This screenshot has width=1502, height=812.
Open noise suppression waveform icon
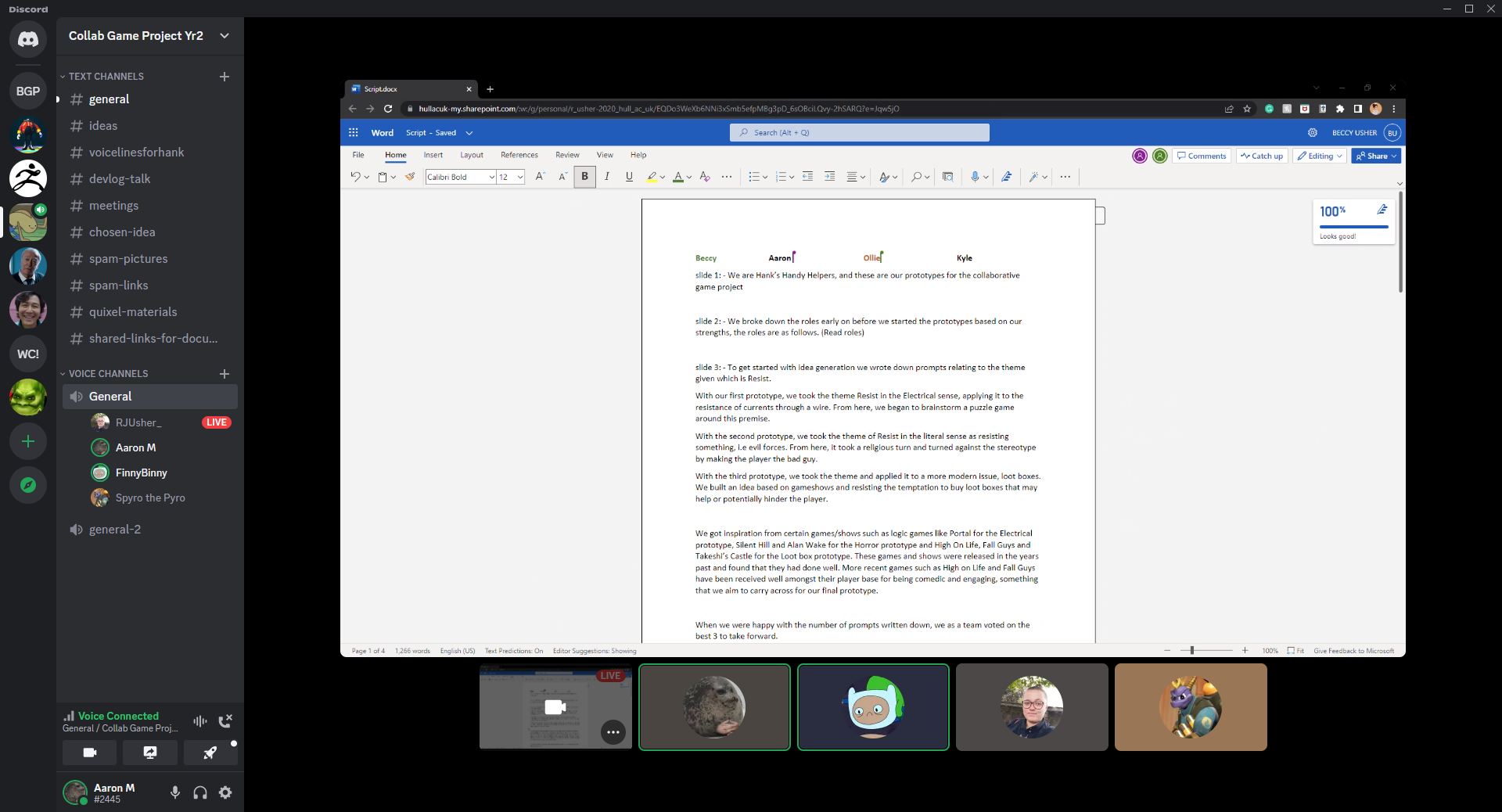click(x=200, y=721)
